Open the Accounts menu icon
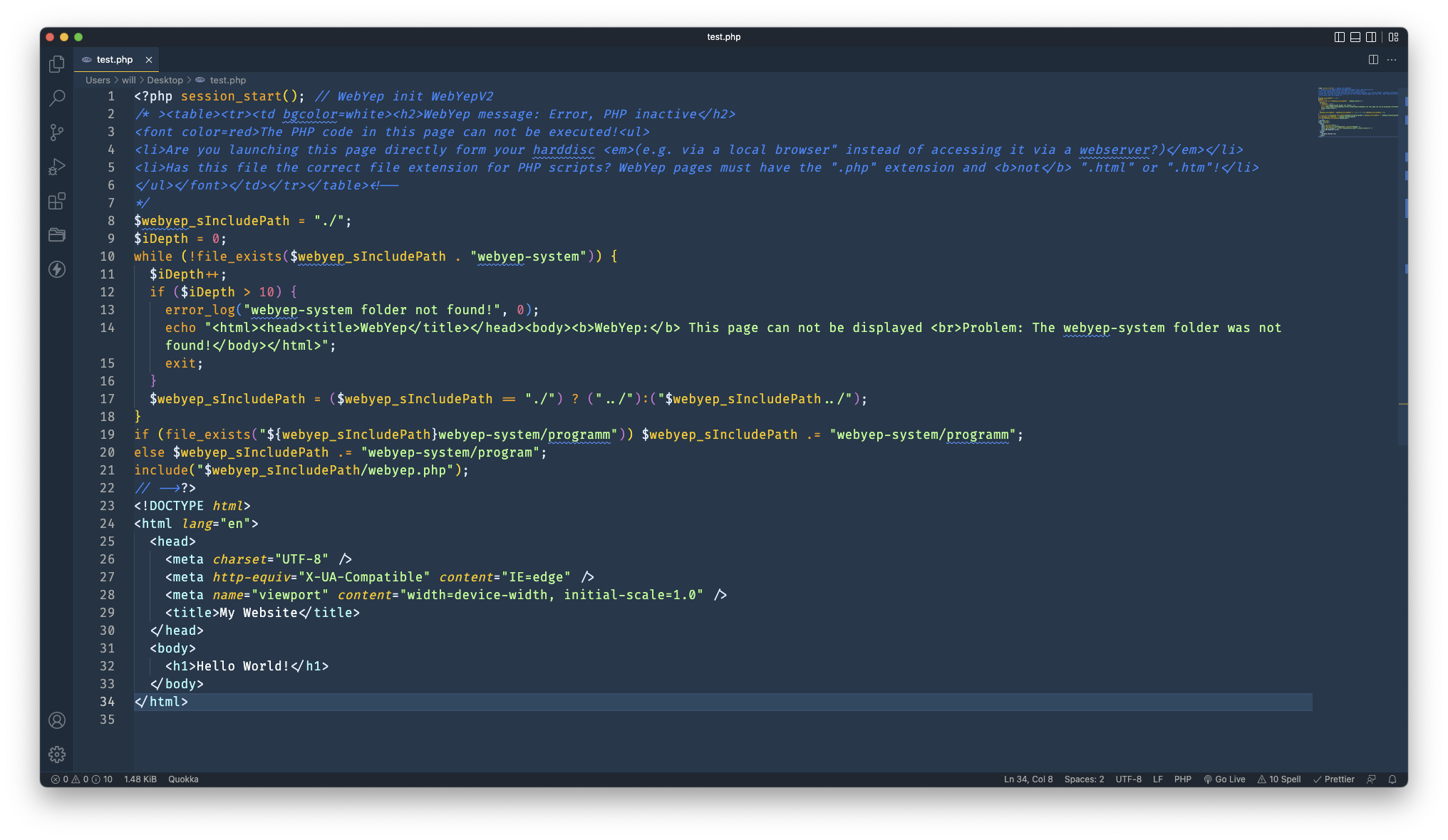Viewport: 1448px width, 840px height. (57, 720)
